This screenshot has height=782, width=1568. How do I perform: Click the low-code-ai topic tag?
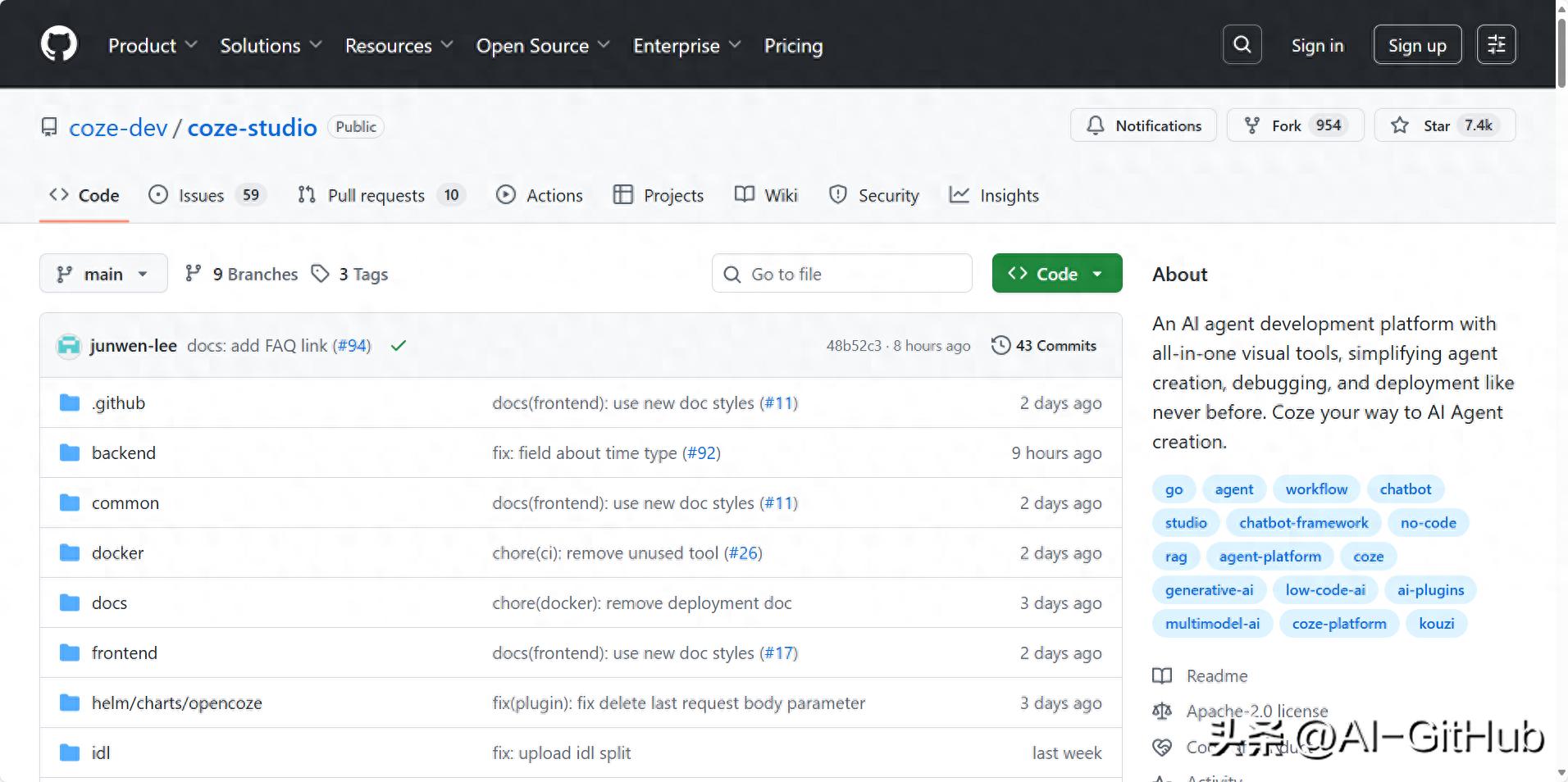tap(1324, 590)
